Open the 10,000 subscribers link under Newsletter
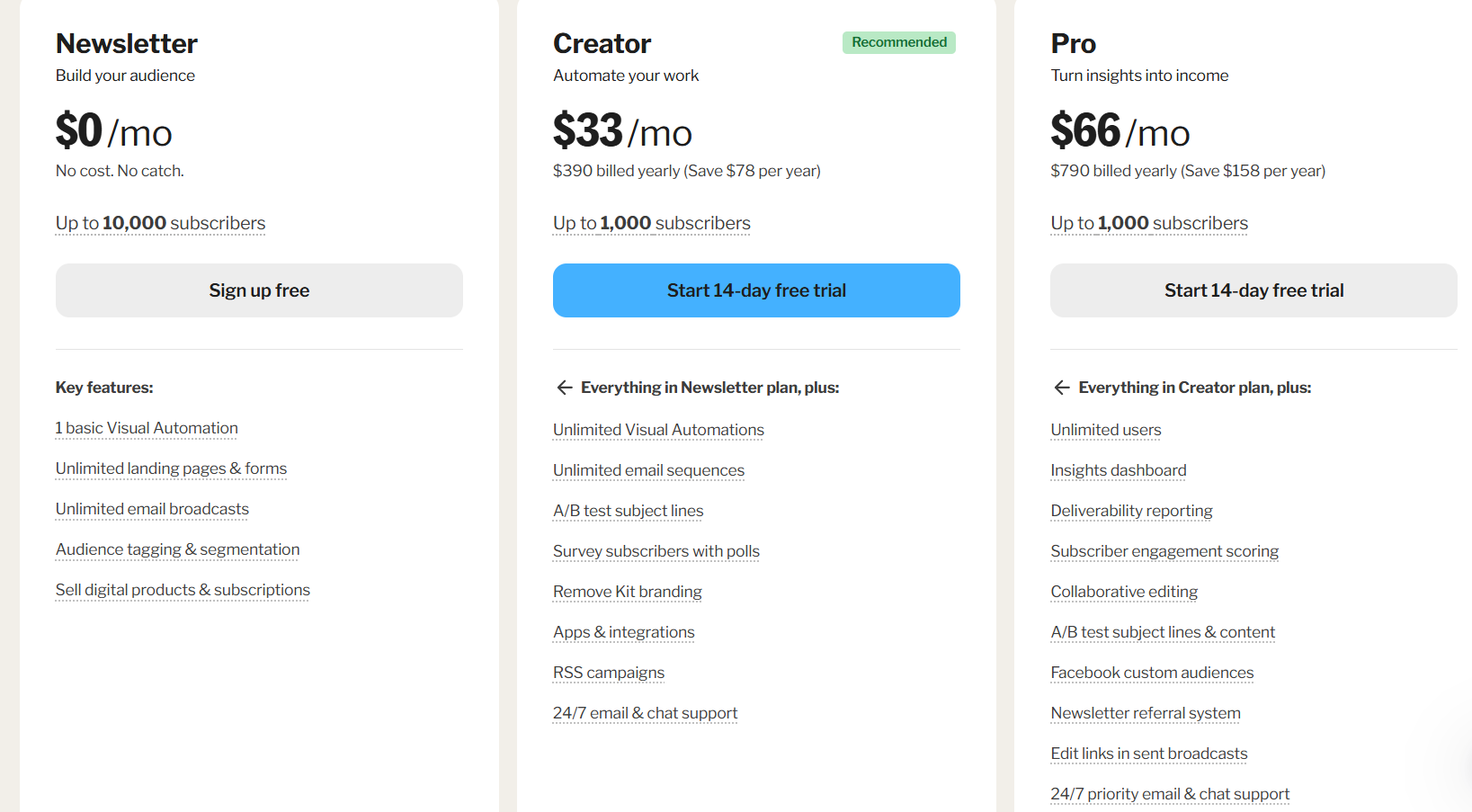 click(160, 223)
